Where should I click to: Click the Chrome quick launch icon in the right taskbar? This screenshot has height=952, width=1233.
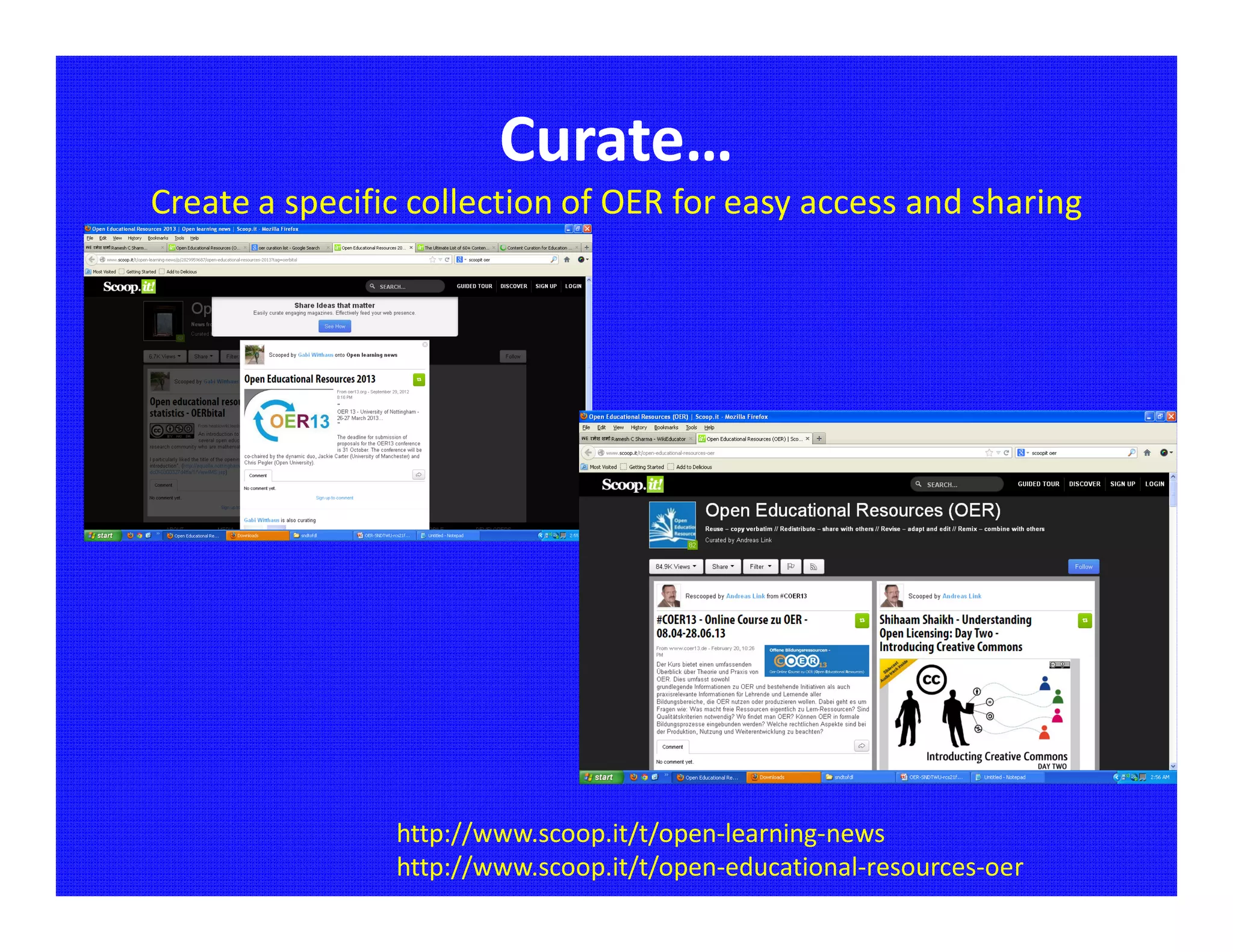[644, 777]
